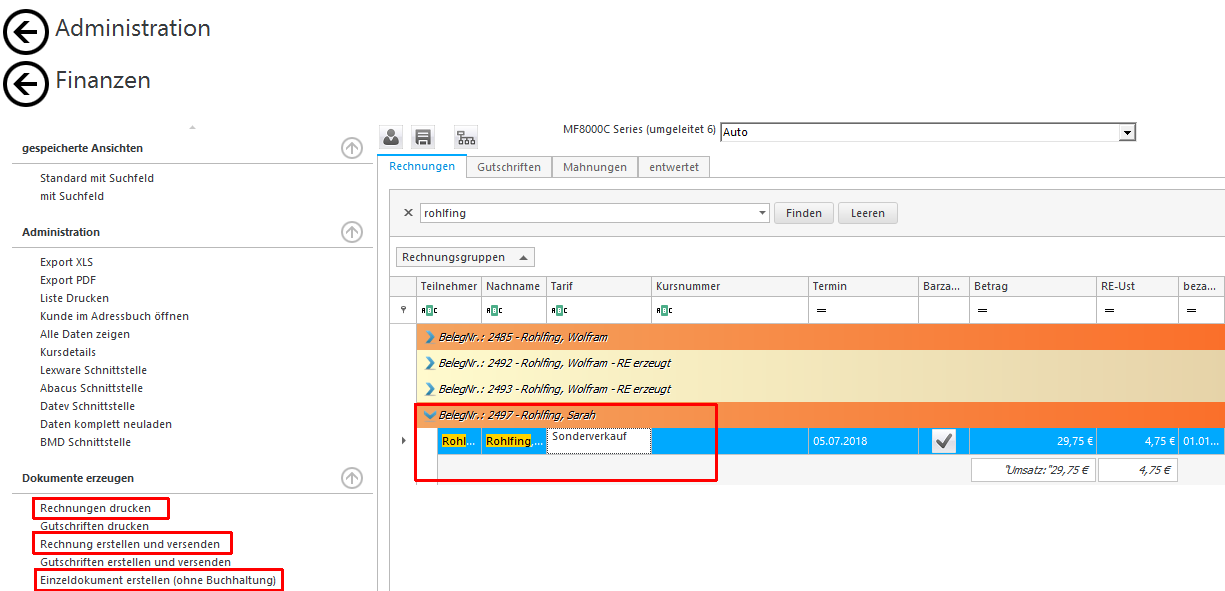Image resolution: width=1225 pixels, height=591 pixels.
Task: Click the hierarchy tree icon in the toolbar
Action: click(466, 137)
